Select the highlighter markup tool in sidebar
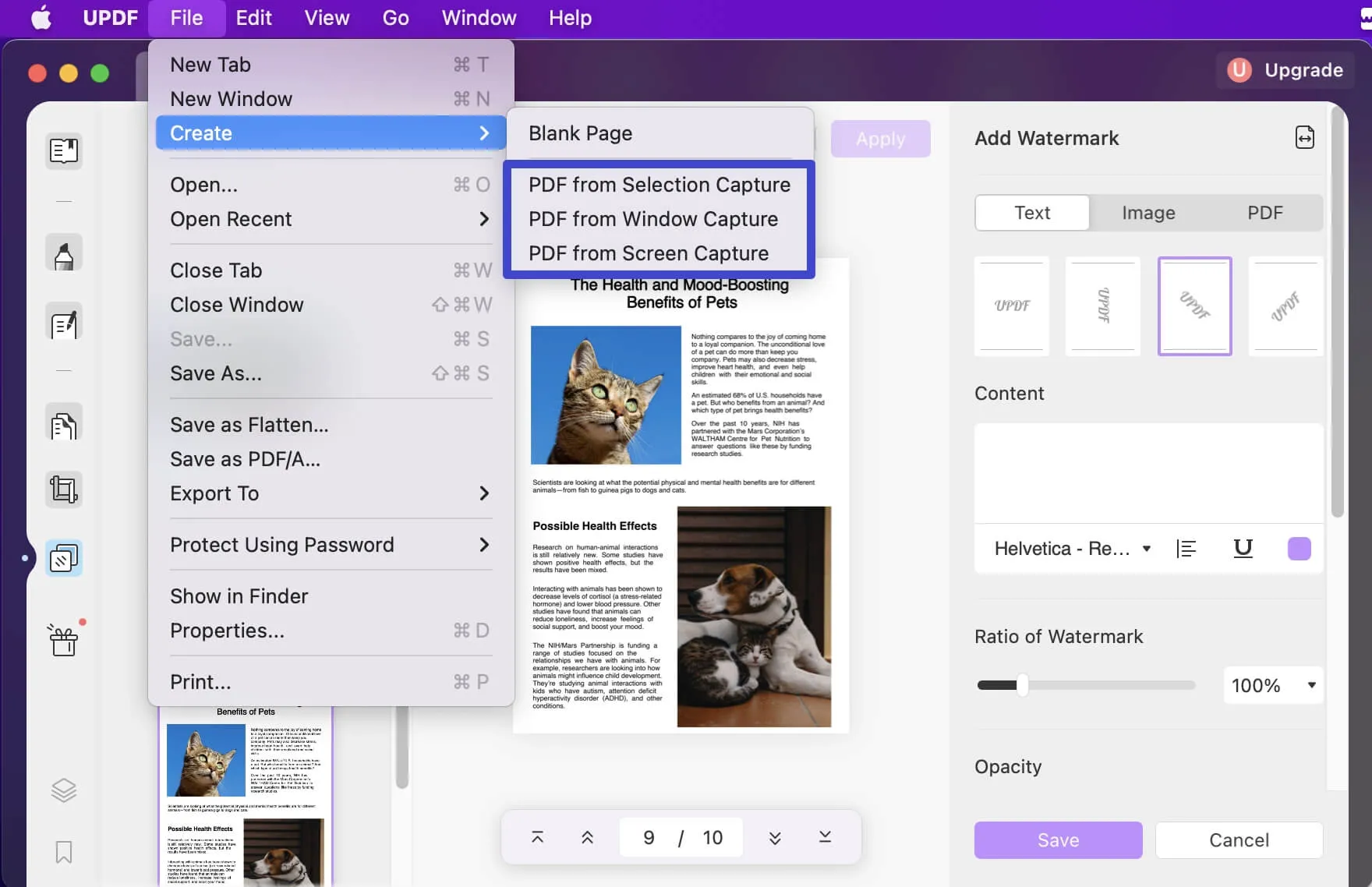Screen dimensions: 1372x887 pos(63,252)
